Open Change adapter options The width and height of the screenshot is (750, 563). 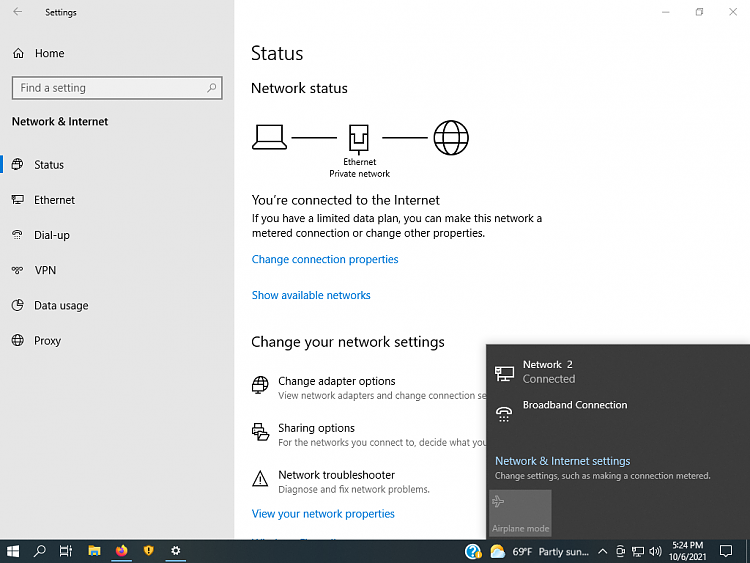pos(336,381)
